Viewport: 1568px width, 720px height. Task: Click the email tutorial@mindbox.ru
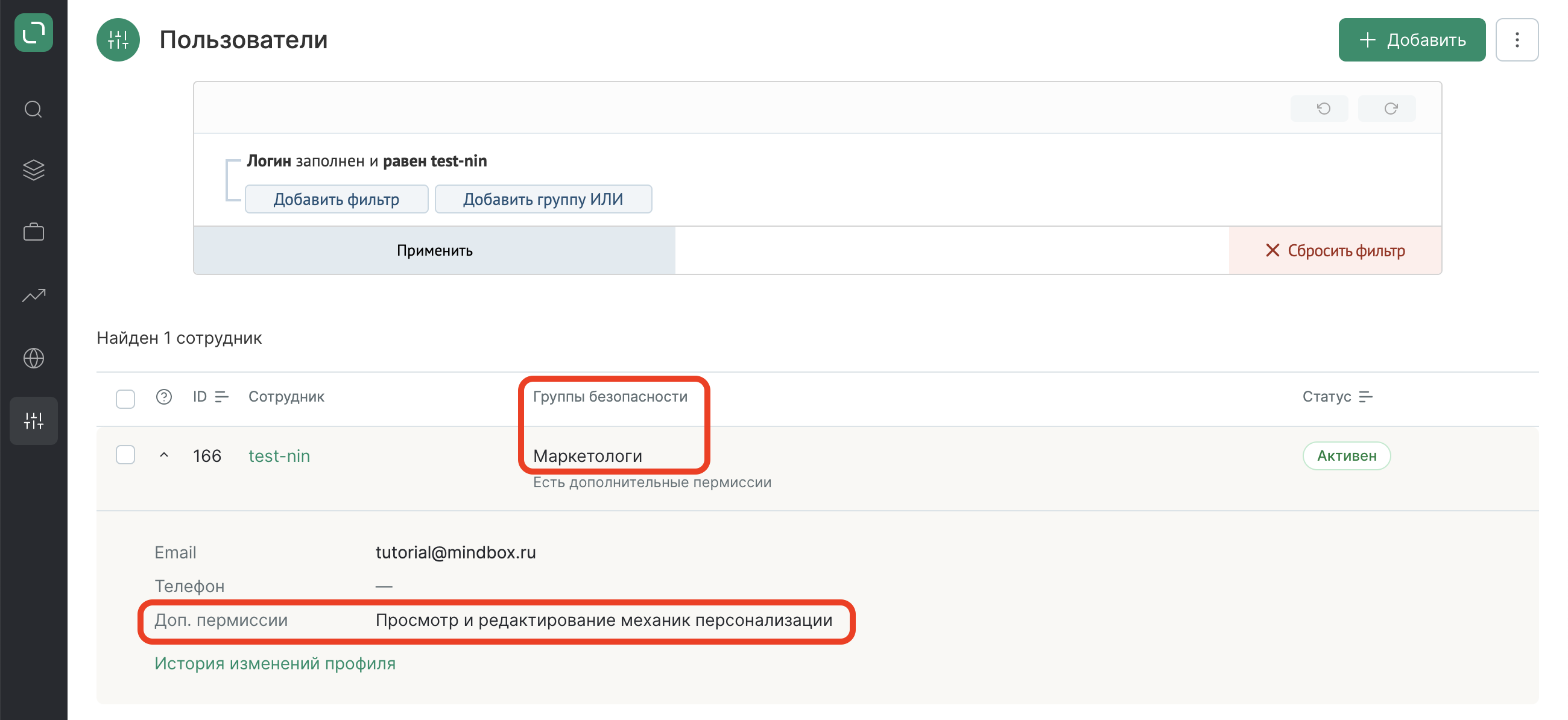pos(455,552)
